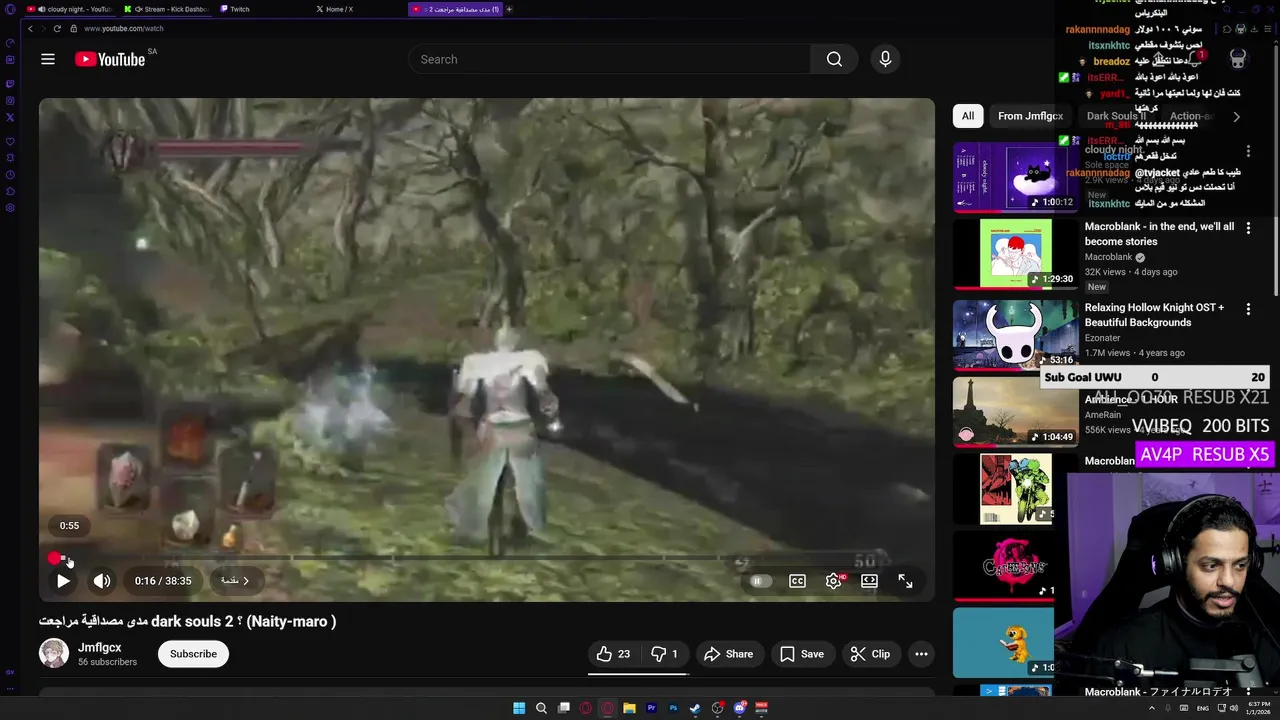Open sidebar settings hexagon gear icon
The height and width of the screenshot is (720, 1280).
10,208
